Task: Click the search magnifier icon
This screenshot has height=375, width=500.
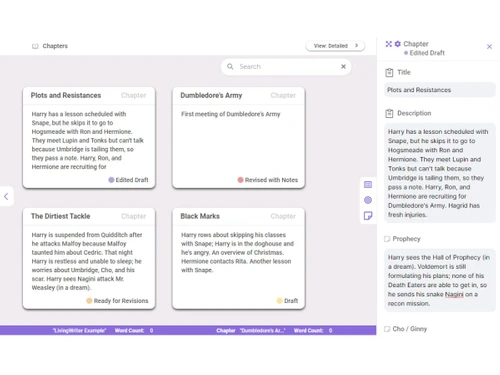Action: coord(230,66)
